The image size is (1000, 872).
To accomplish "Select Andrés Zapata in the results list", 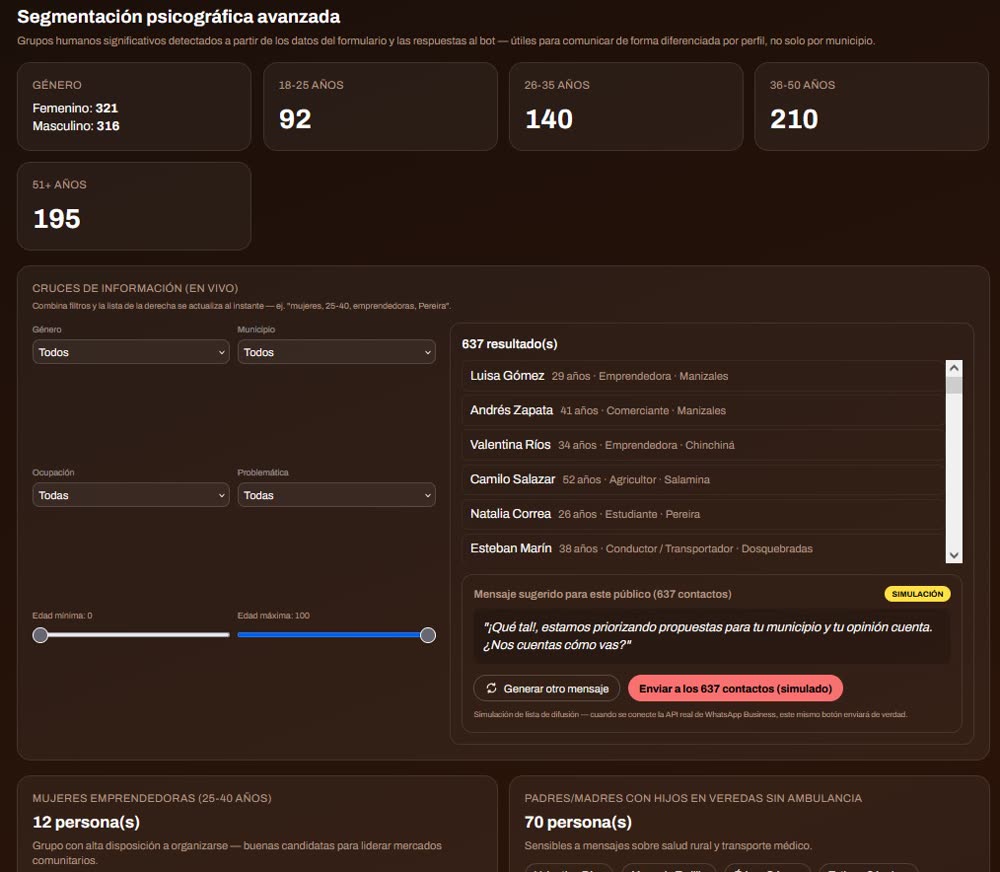I will [703, 410].
